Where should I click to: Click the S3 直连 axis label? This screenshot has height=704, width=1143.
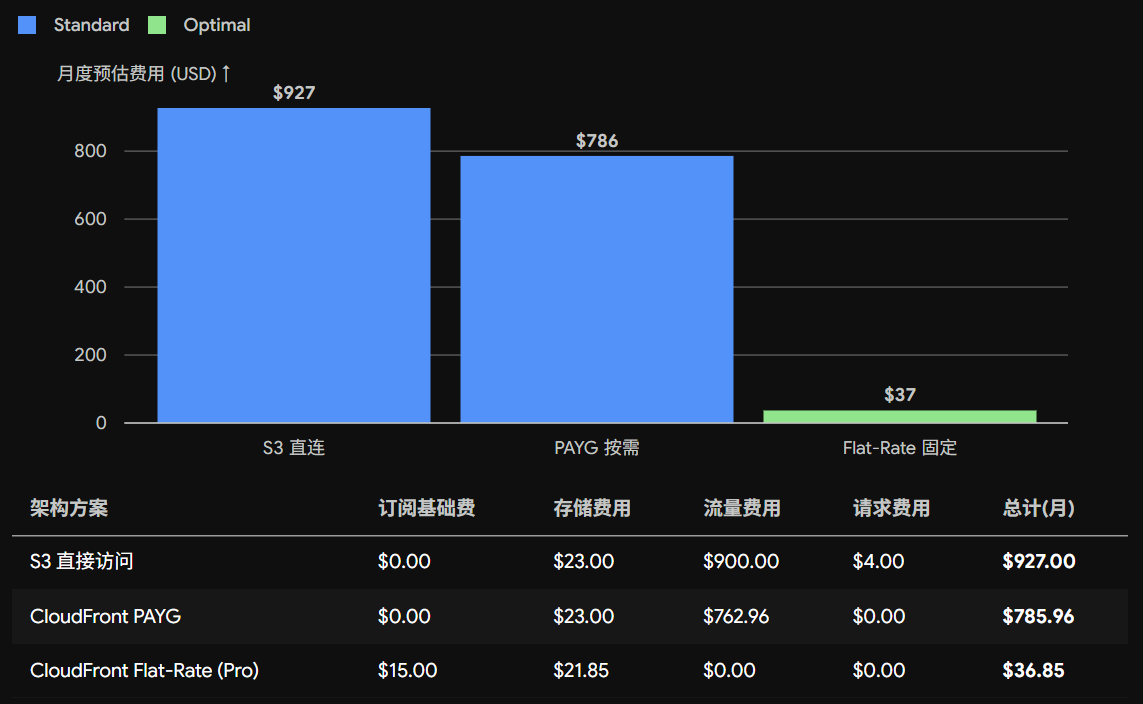pyautogui.click(x=294, y=447)
